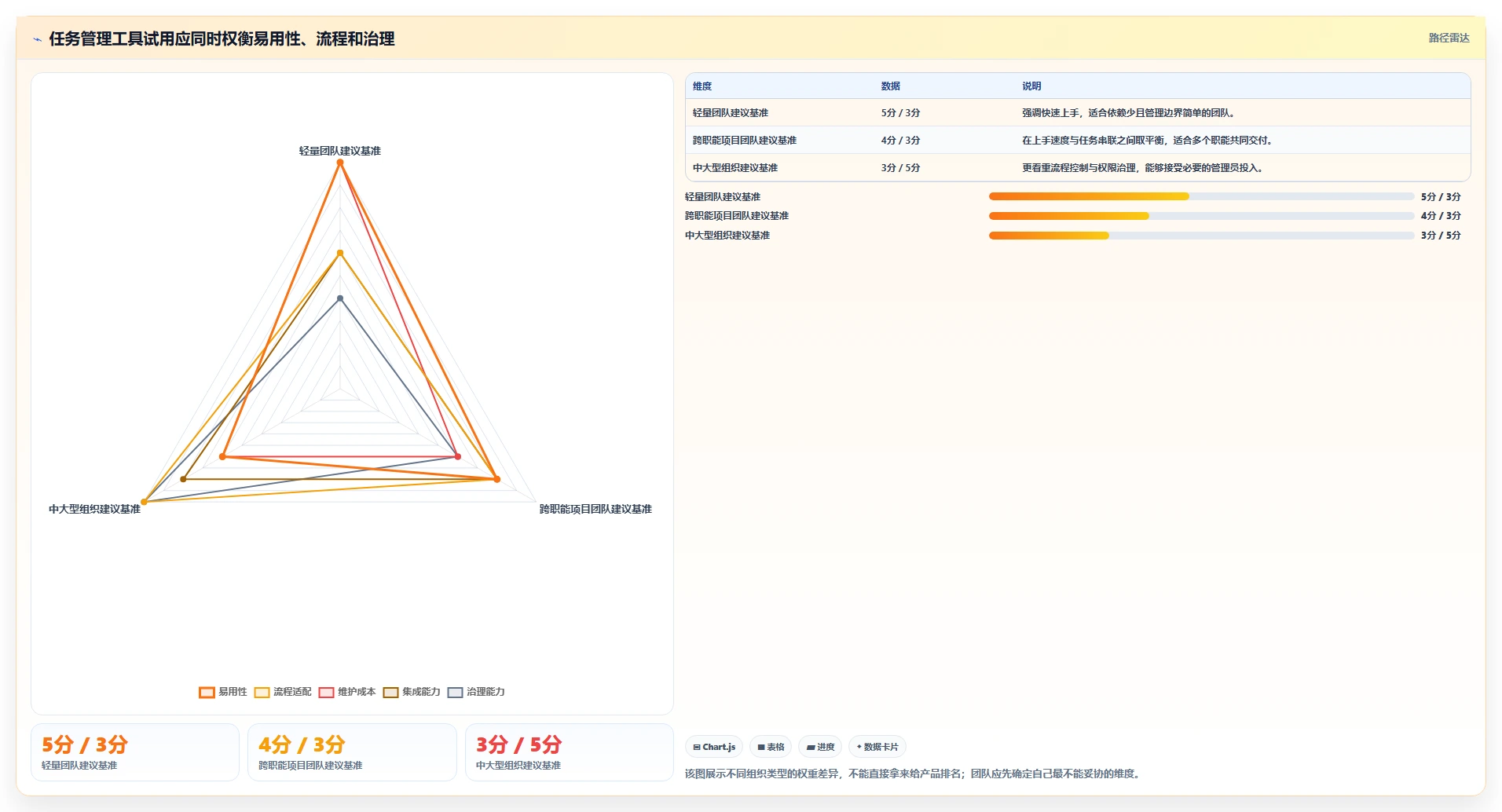Viewport: 1502px width, 812px height.
Task: Toggle the 流程适配 legend series
Action: (283, 692)
